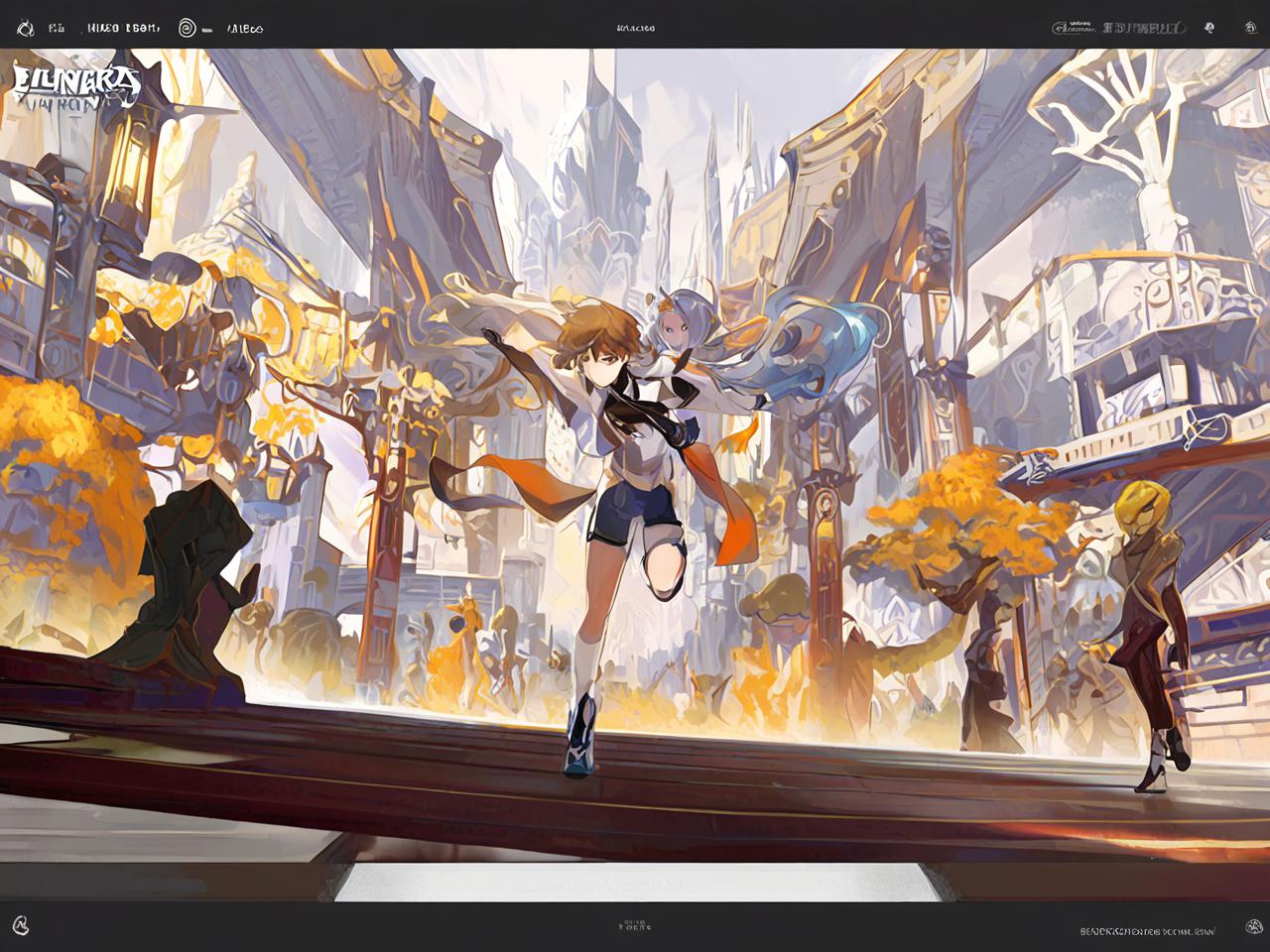Click the second icon from right in top bar
Screen dimensions: 1270x952
click(1208, 28)
